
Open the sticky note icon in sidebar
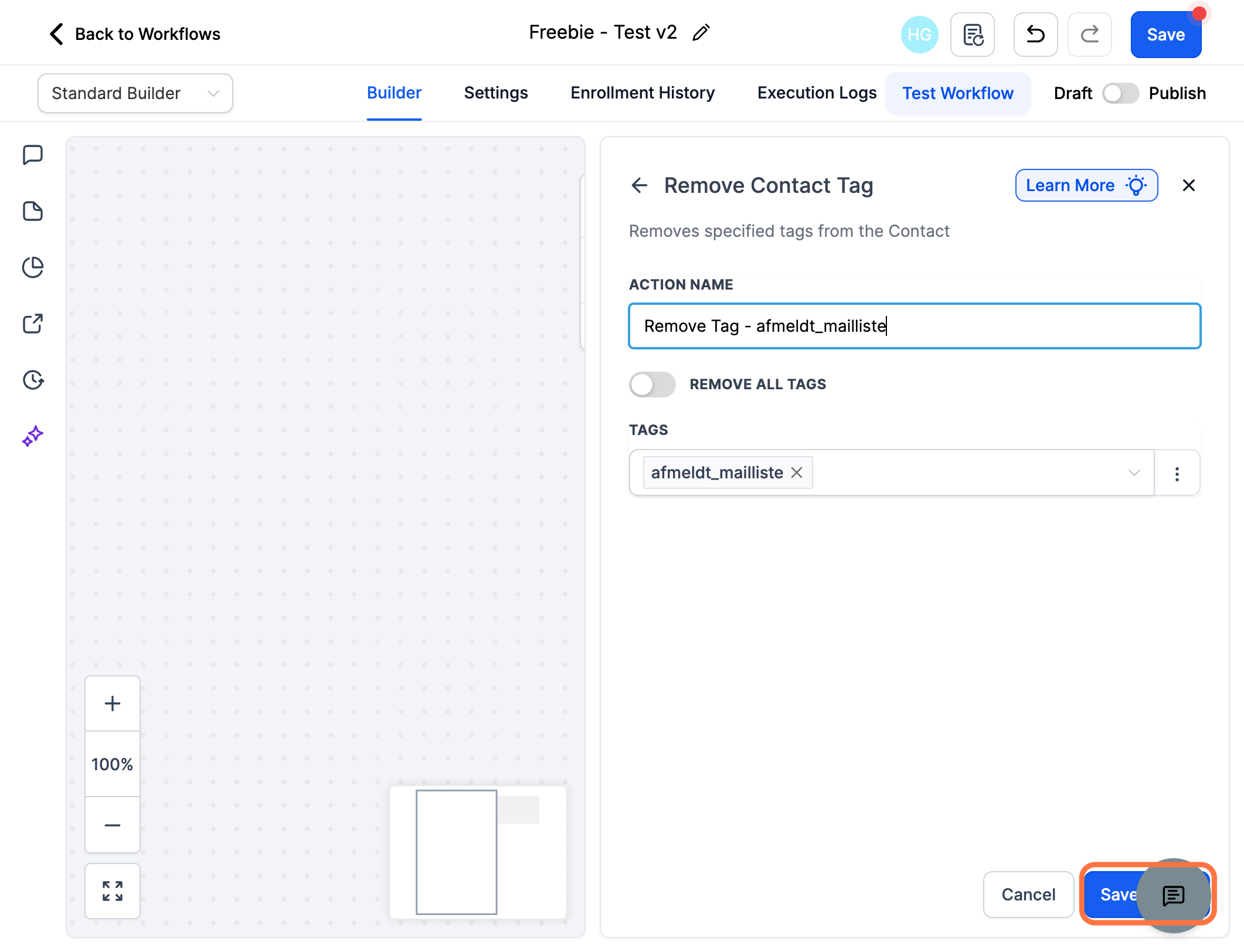(33, 211)
